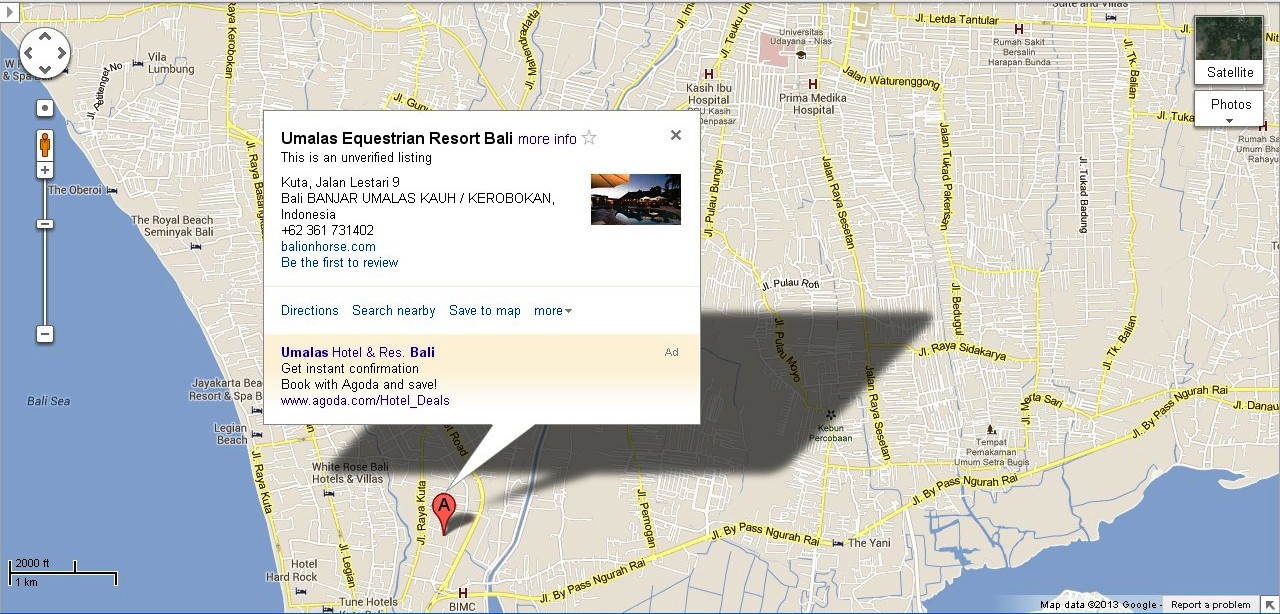Image resolution: width=1280 pixels, height=614 pixels.
Task: Click the show my location button
Action: coord(45,108)
